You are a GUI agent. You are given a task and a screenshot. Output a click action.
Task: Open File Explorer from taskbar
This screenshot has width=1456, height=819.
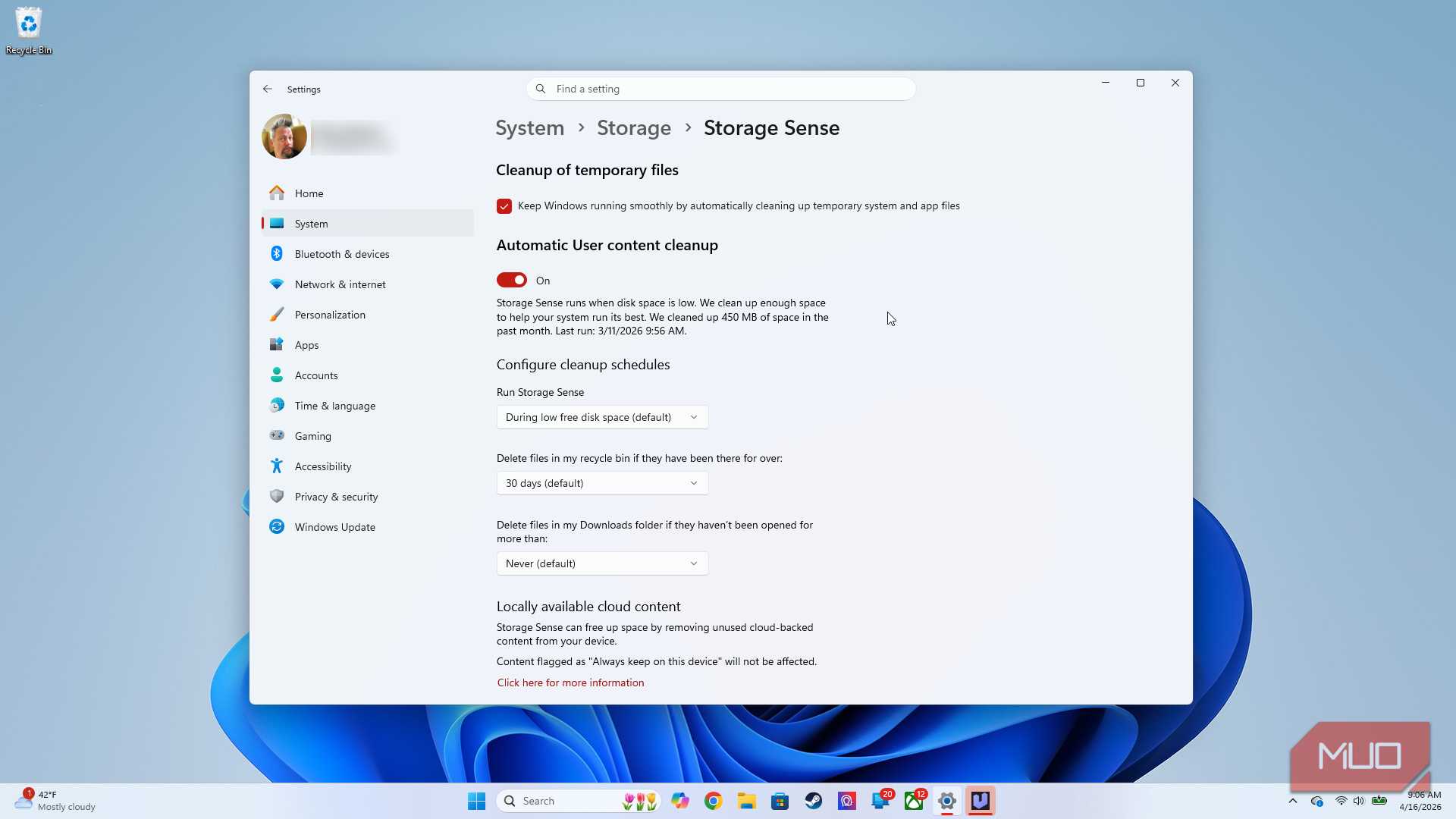click(747, 801)
